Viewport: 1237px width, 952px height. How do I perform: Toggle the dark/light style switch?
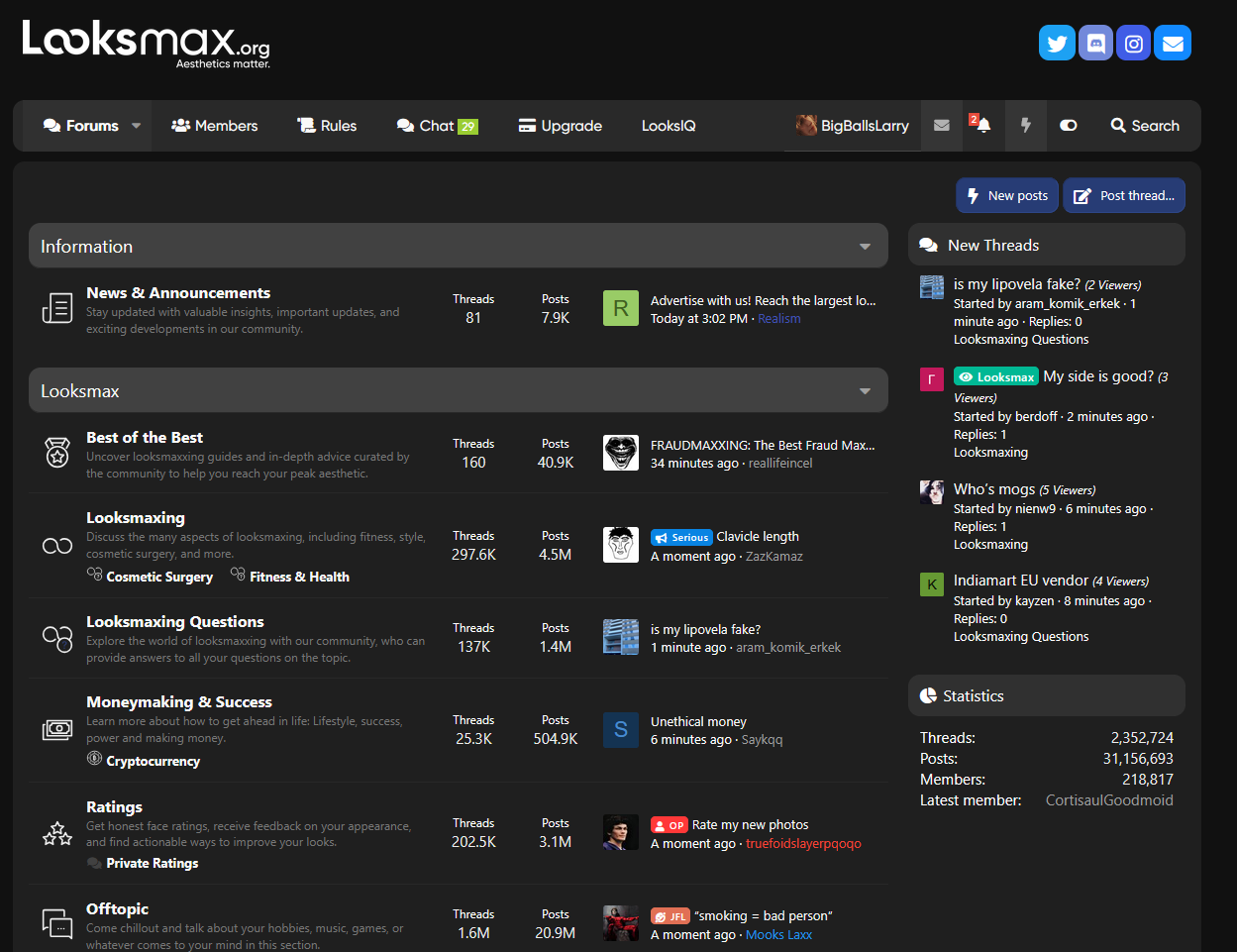tap(1068, 126)
